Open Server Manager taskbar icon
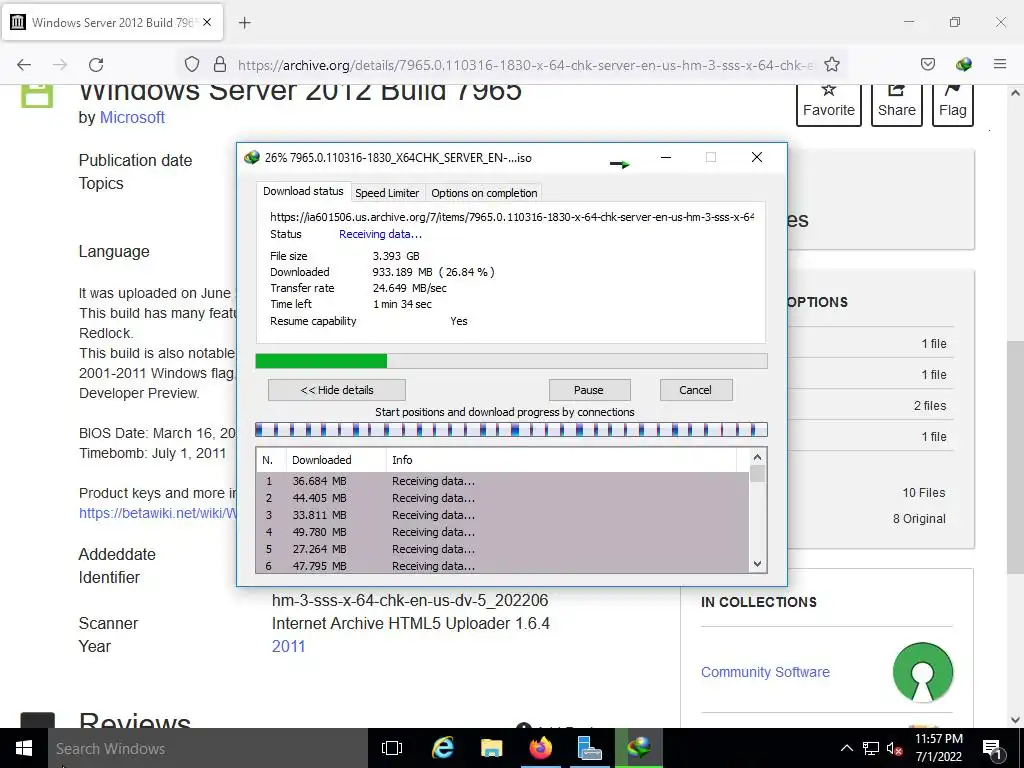Screen dimensions: 1024x768 590,748
